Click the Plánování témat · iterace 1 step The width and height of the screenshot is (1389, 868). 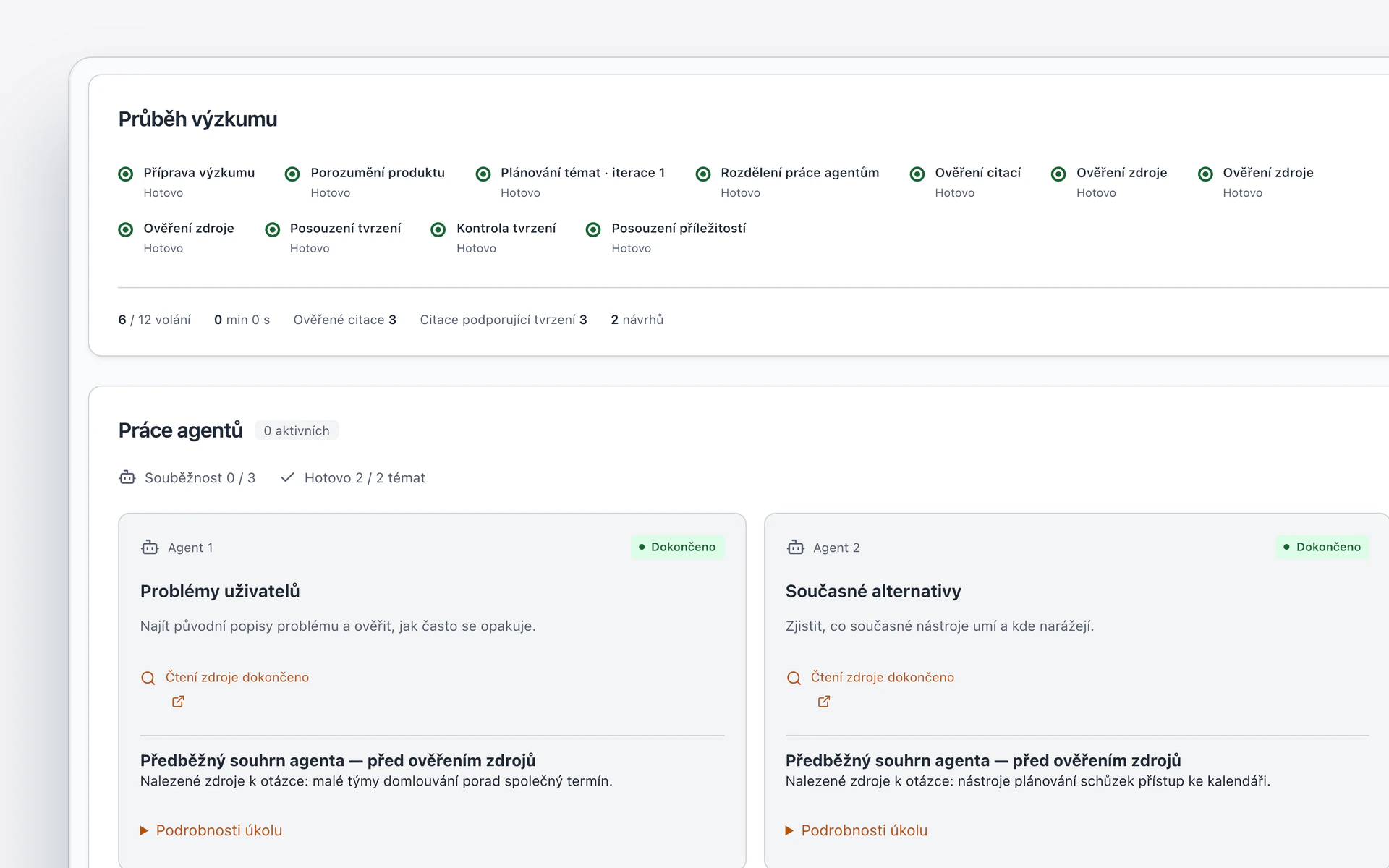pyautogui.click(x=571, y=182)
